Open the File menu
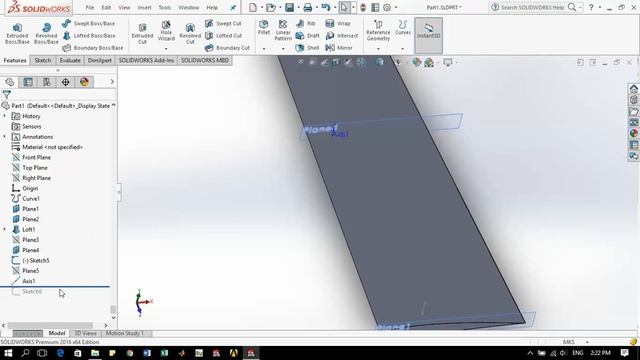 (90, 7)
